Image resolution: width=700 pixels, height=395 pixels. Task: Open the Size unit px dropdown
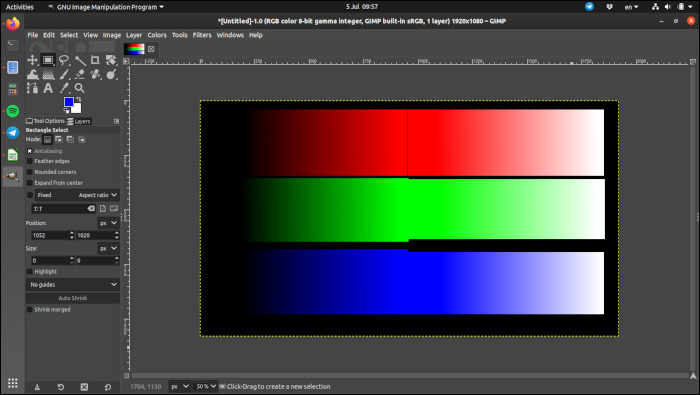click(x=108, y=248)
